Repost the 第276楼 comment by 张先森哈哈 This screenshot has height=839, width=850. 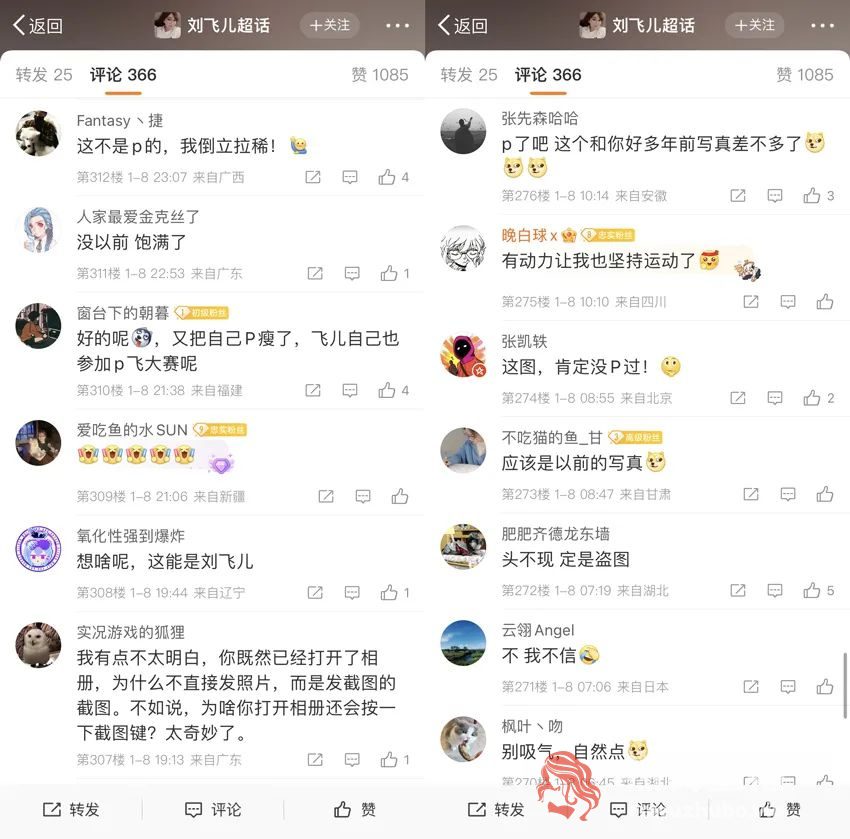point(738,196)
